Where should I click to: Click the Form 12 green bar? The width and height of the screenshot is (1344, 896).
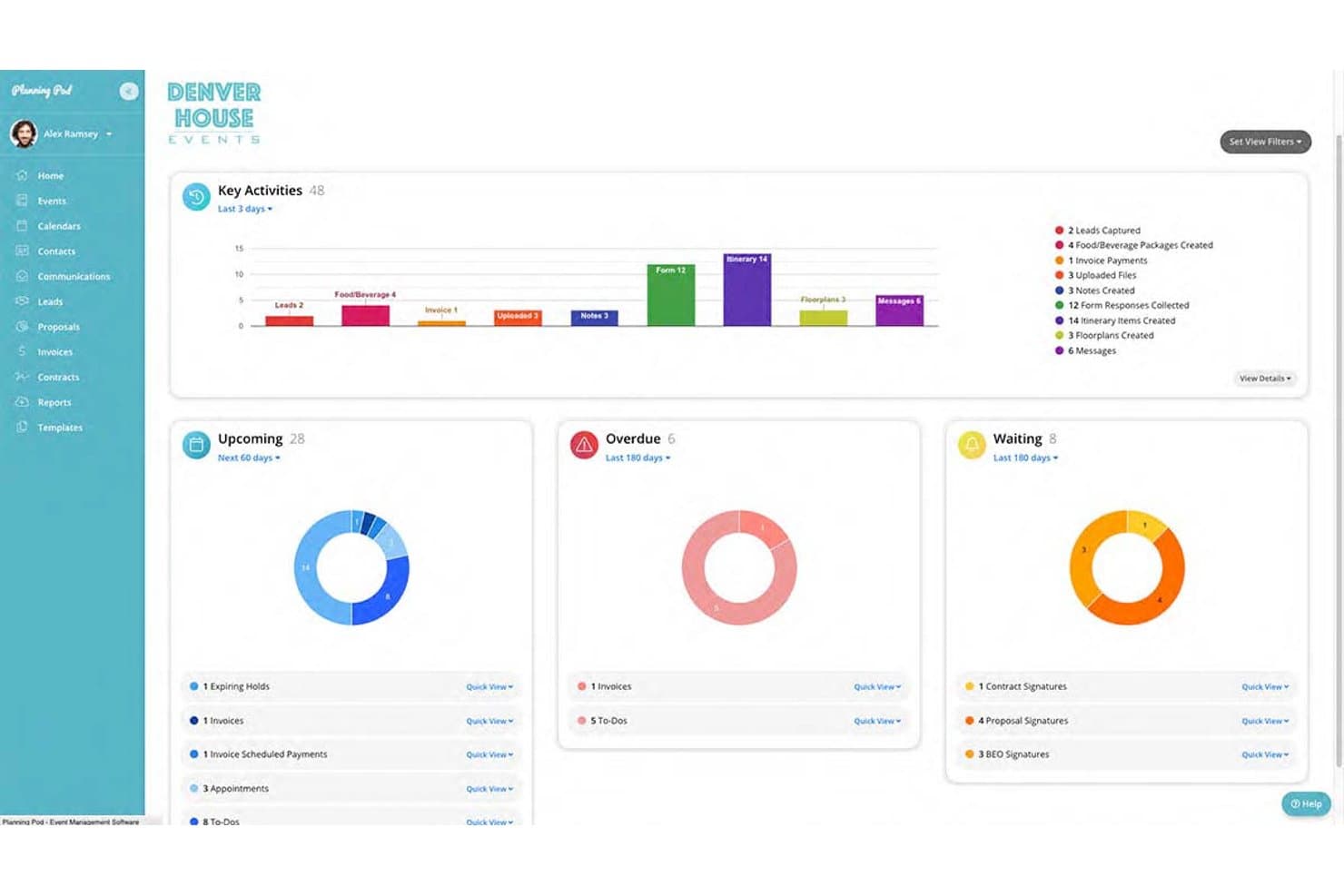670,294
